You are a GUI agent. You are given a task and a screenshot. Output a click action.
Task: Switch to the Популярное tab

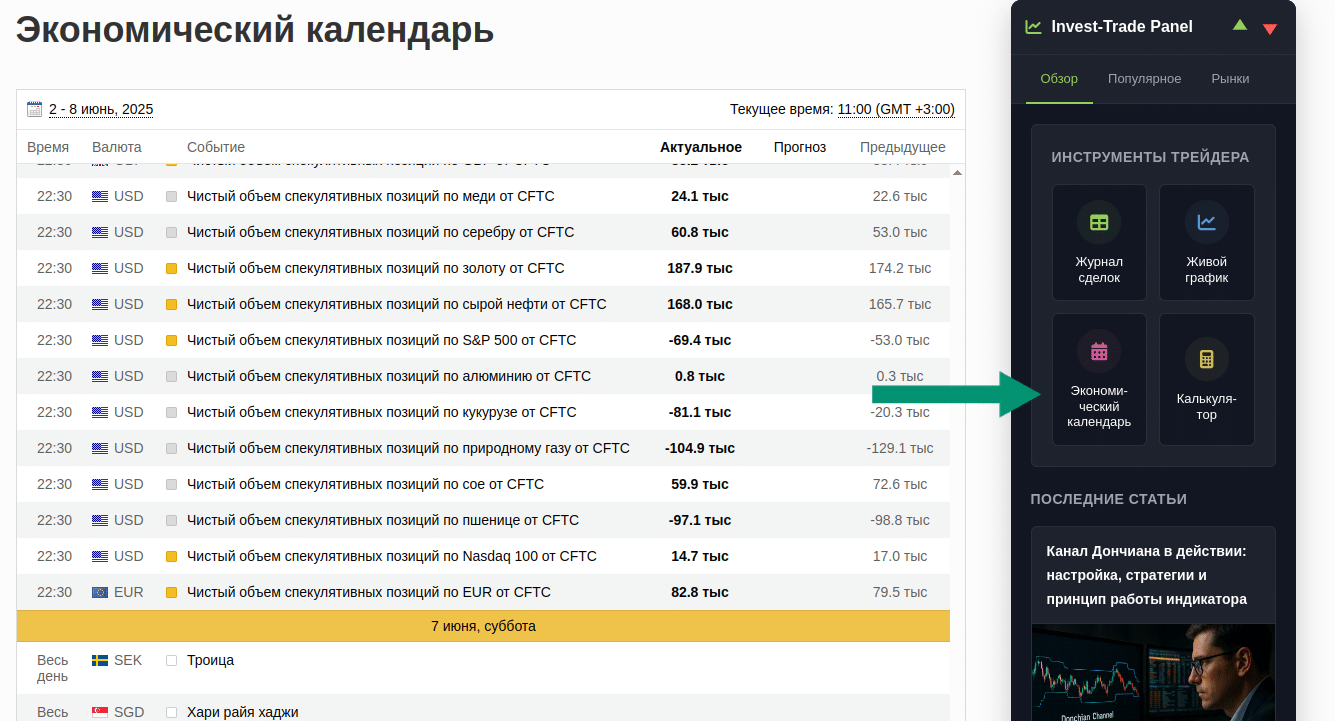pos(1144,79)
